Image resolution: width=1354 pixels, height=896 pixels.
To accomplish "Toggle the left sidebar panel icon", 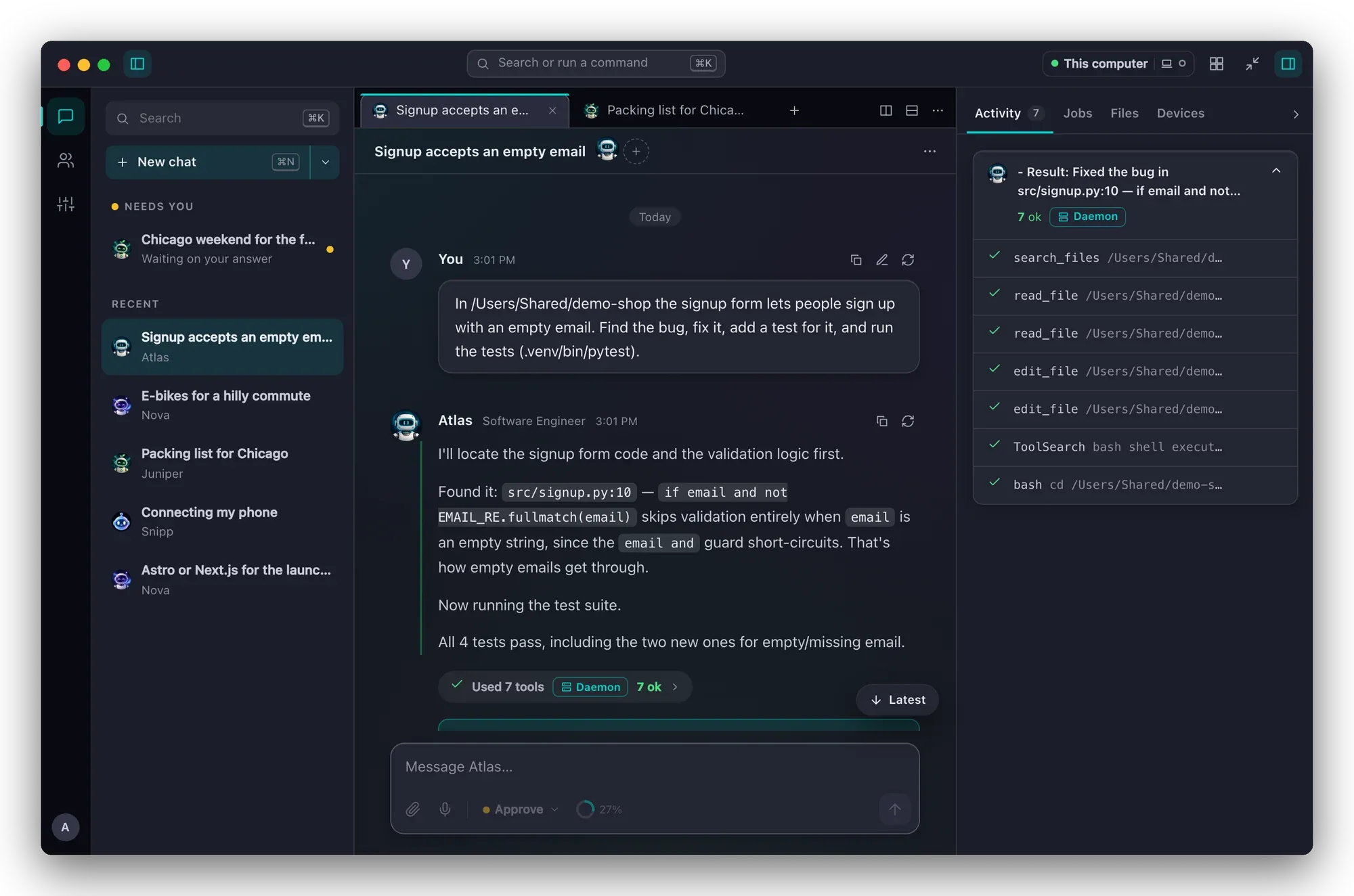I will [x=137, y=64].
